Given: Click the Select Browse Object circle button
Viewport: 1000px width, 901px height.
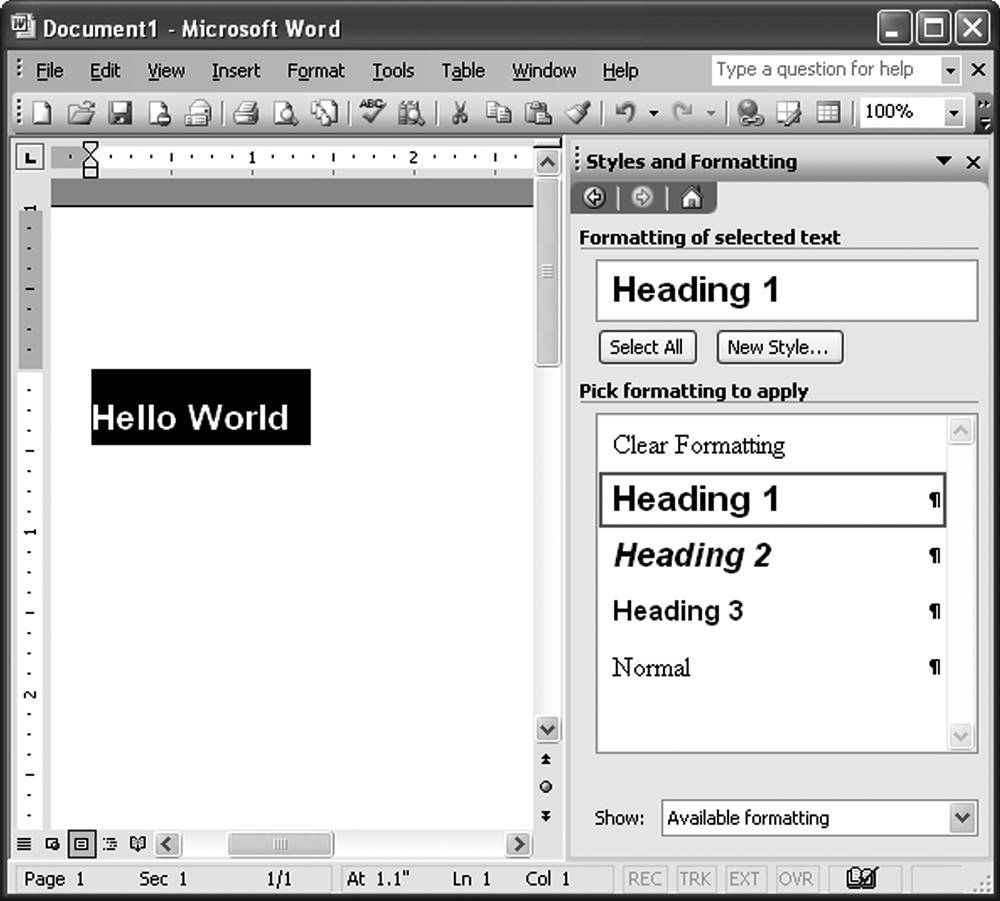Looking at the screenshot, I should click(546, 787).
